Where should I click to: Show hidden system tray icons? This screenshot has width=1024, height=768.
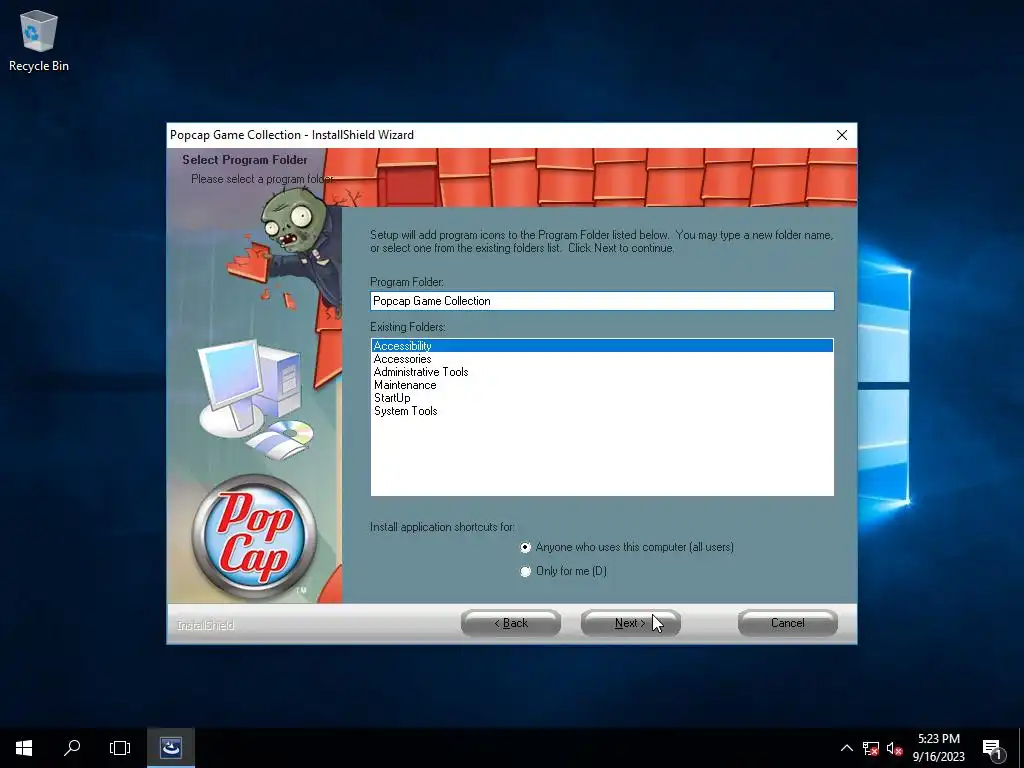tap(846, 748)
